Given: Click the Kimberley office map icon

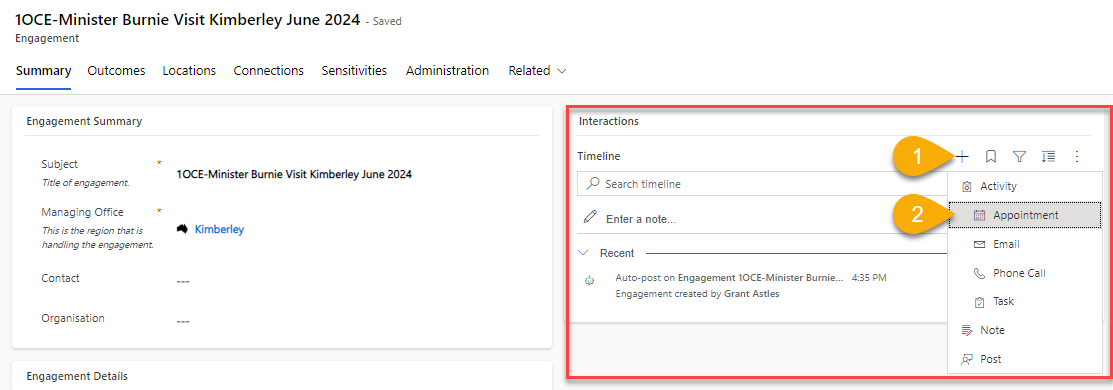Looking at the screenshot, I should tap(182, 229).
